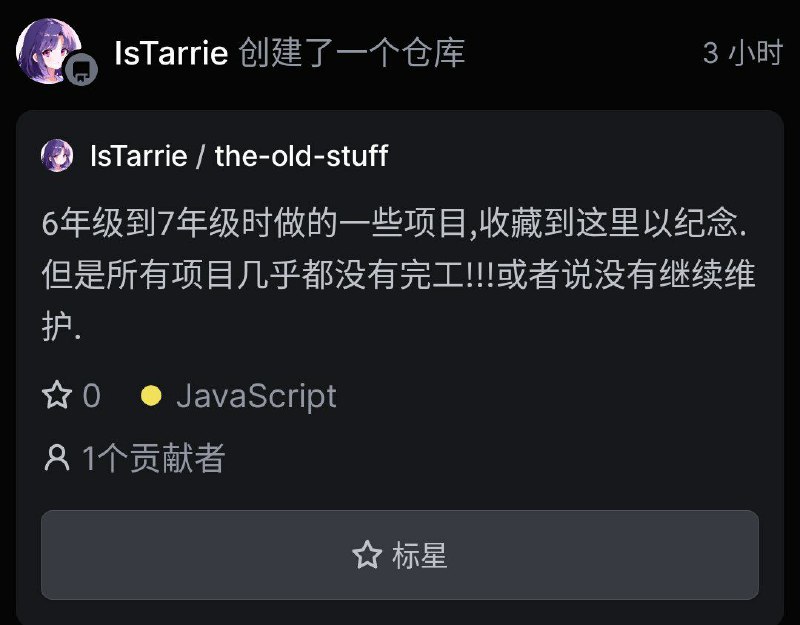This screenshot has width=800, height=625.
Task: Click the star icon inside the 标星 button
Action: [365, 552]
